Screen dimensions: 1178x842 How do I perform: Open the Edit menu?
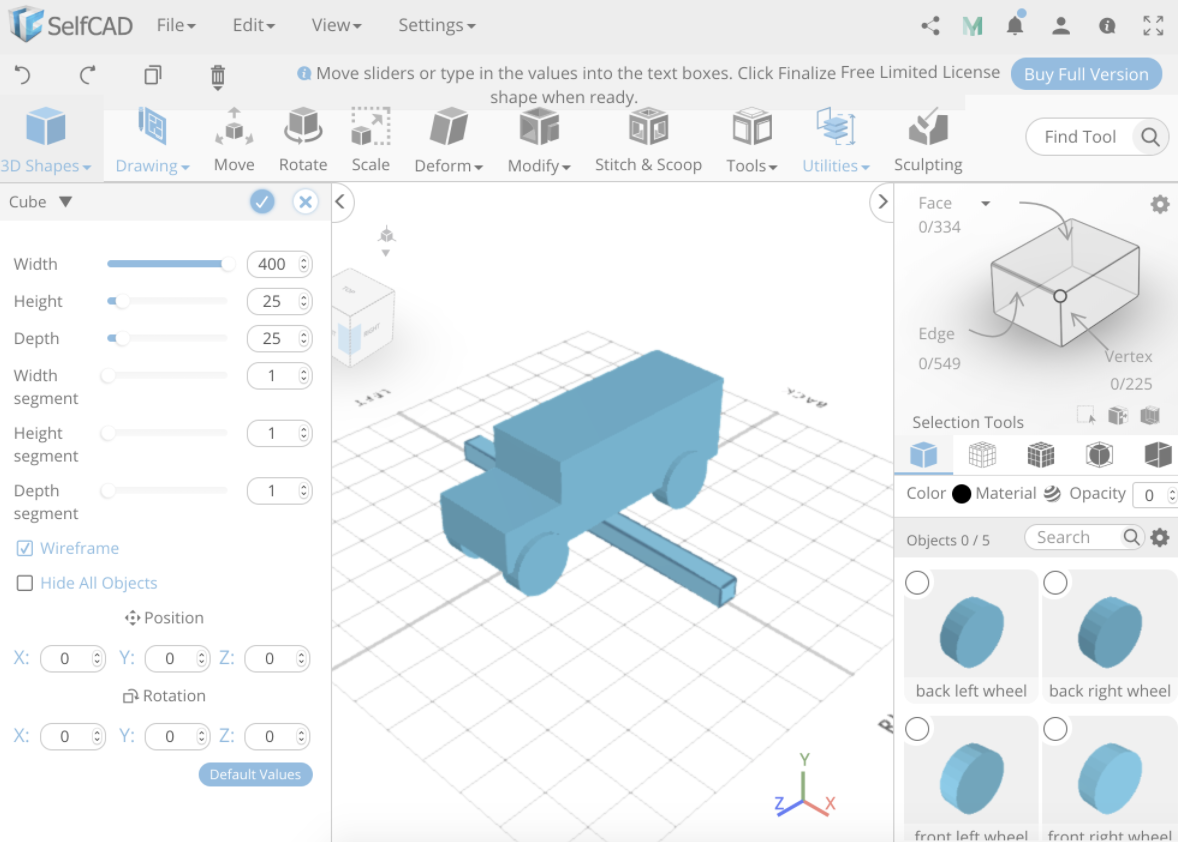click(252, 25)
